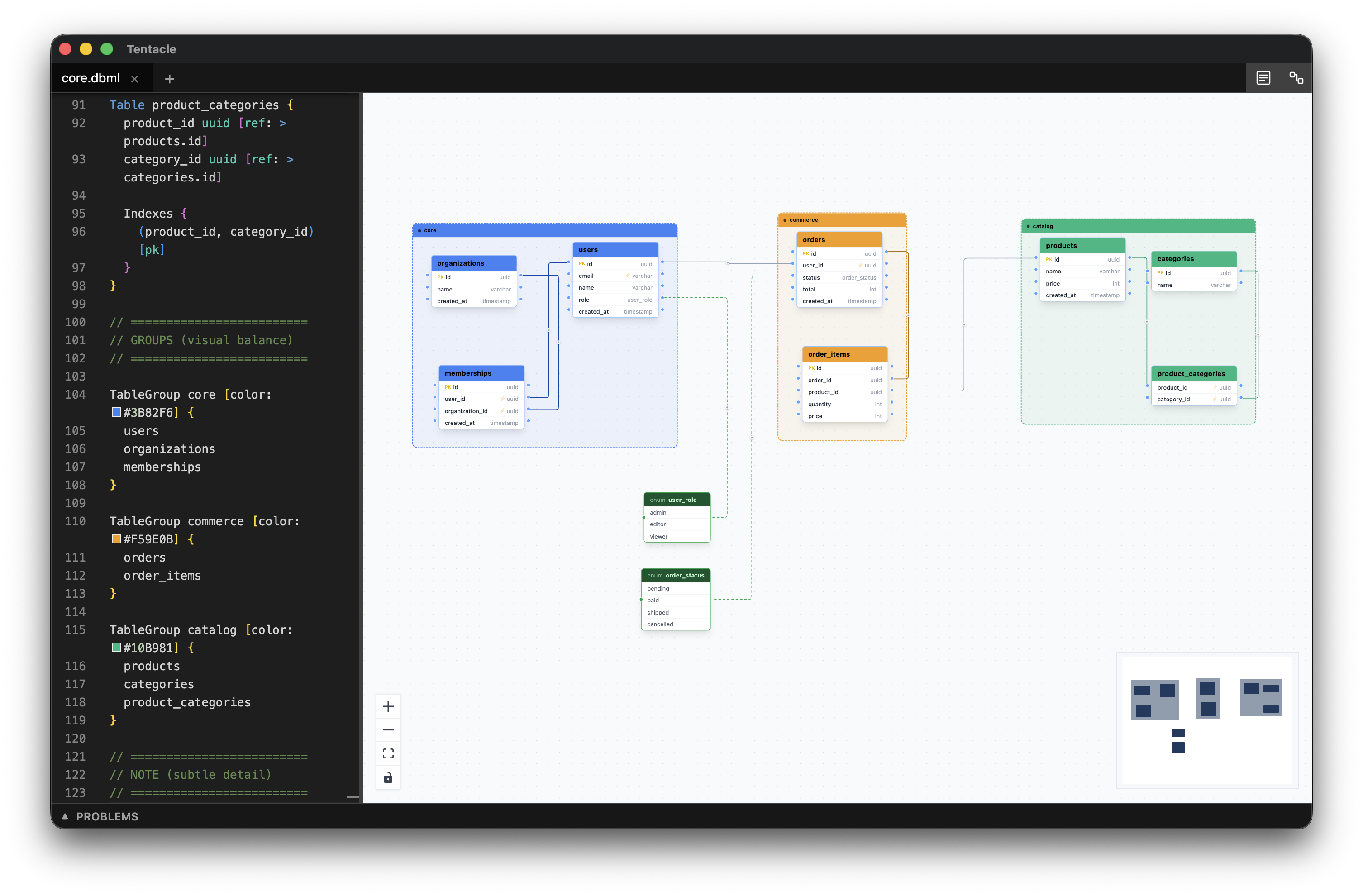Switch to the core.dbml tab
This screenshot has height=896, width=1363.
click(x=91, y=78)
